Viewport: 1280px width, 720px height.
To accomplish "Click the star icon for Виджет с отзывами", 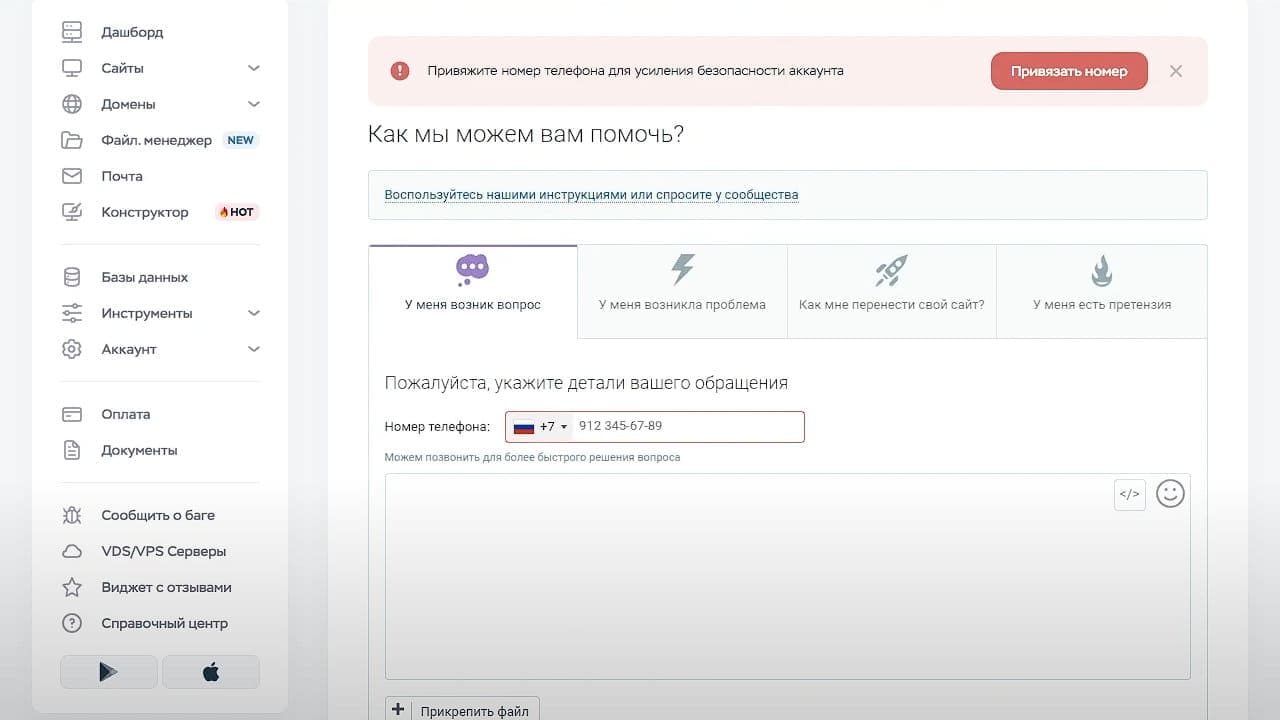I will (72, 587).
